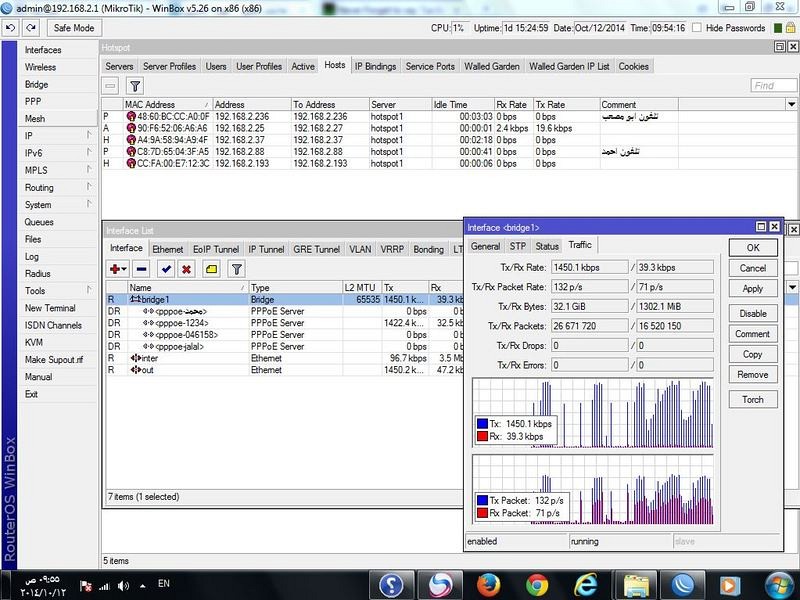Sort hosts by MAC Address column header
The width and height of the screenshot is (800, 600).
click(167, 105)
